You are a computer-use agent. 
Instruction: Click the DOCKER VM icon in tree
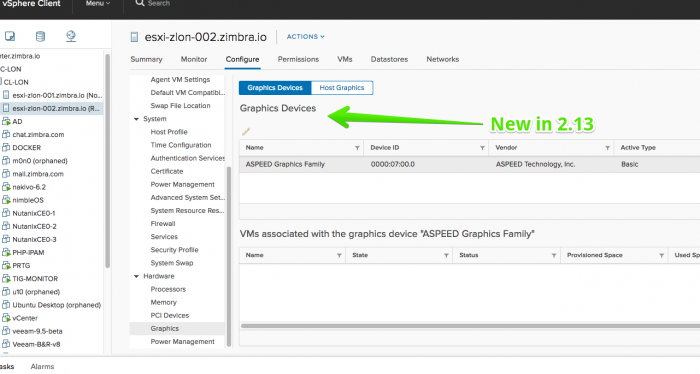point(6,148)
